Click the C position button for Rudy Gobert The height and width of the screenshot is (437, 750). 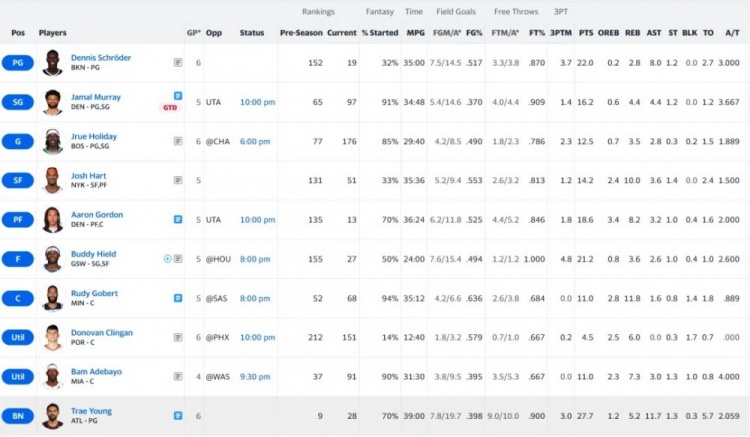(x=18, y=298)
